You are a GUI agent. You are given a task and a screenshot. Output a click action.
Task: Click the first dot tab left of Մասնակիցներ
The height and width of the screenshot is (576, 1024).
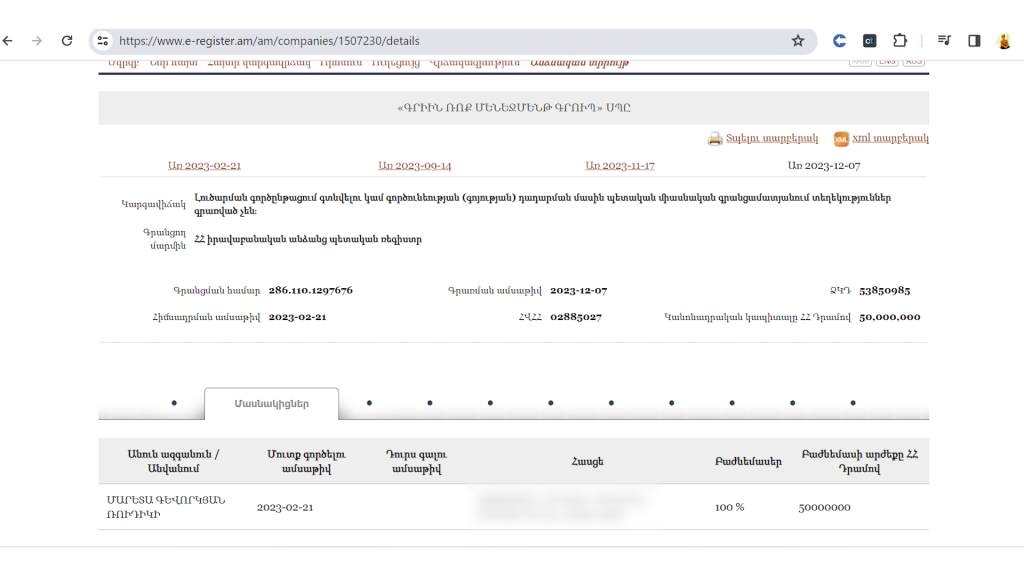click(x=174, y=403)
